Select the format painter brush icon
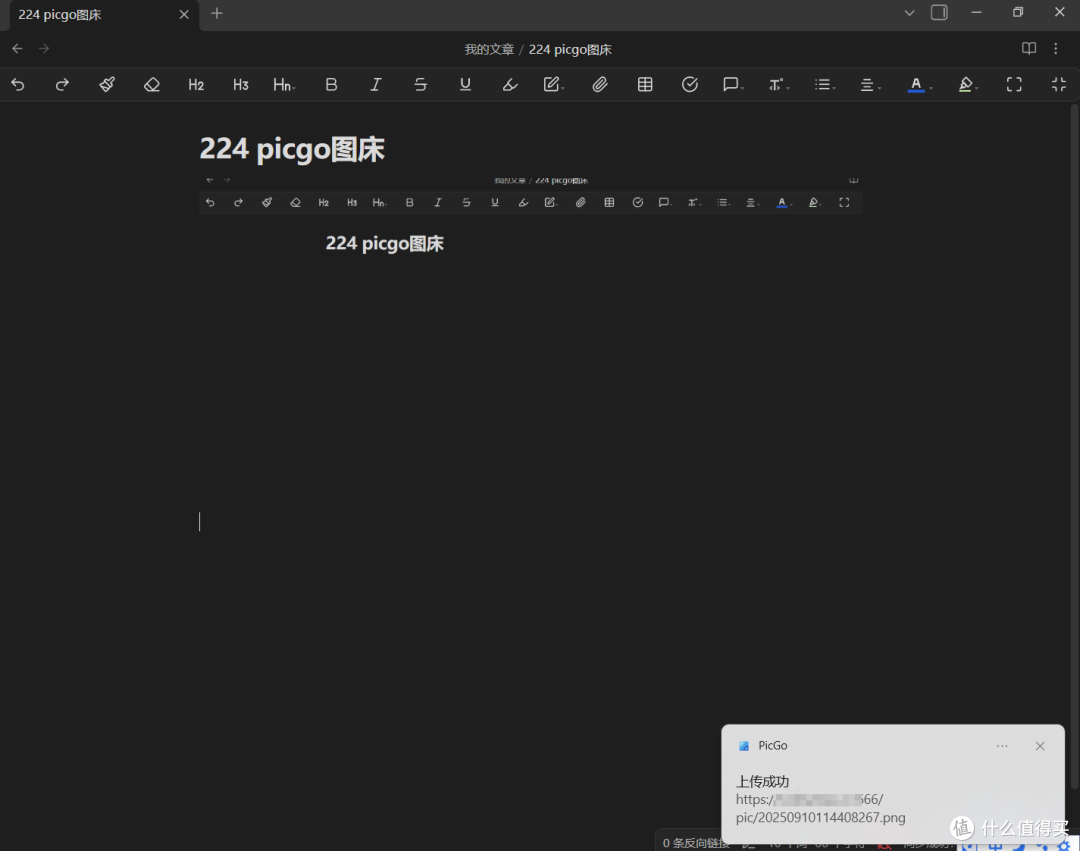 (107, 85)
